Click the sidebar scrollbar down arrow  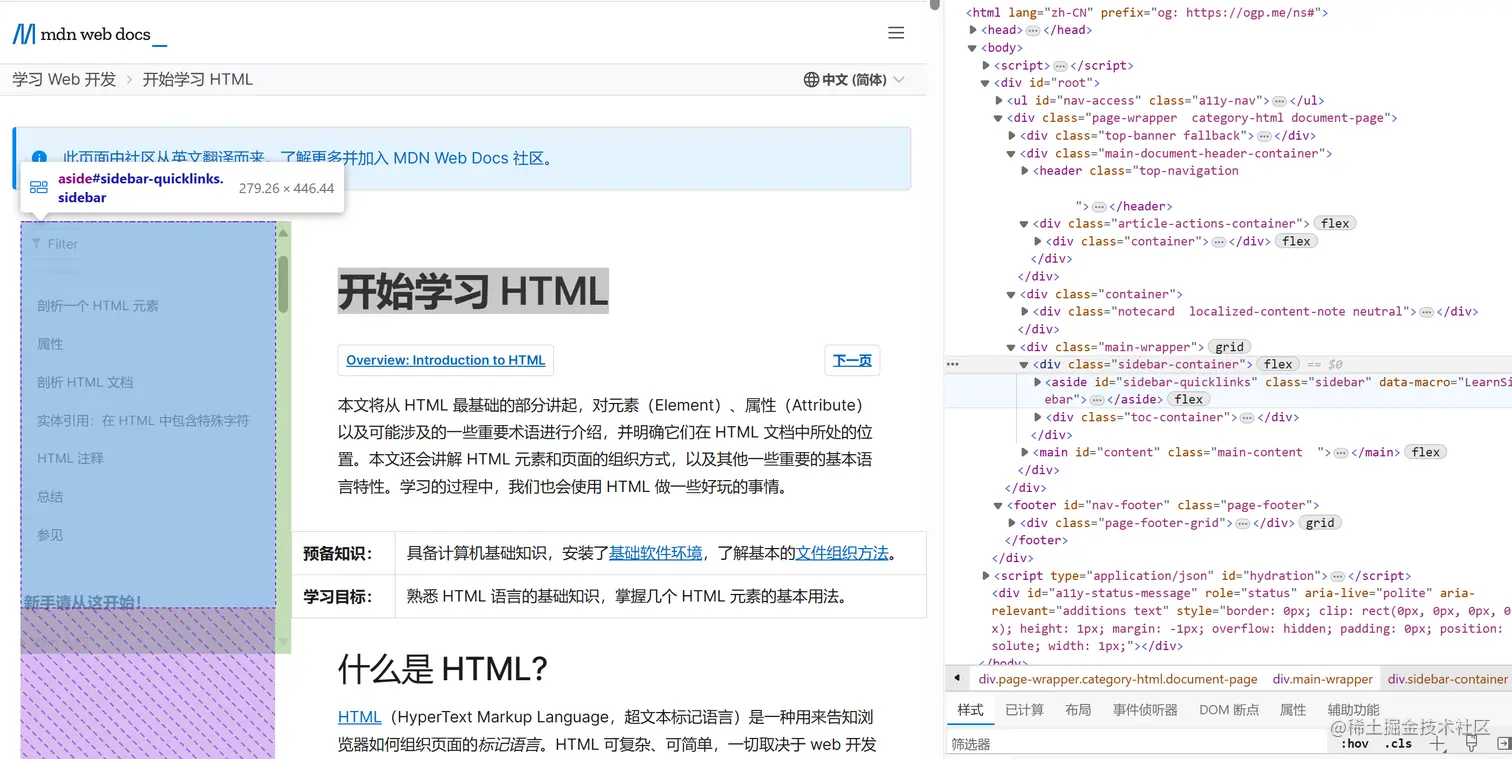[x=284, y=642]
